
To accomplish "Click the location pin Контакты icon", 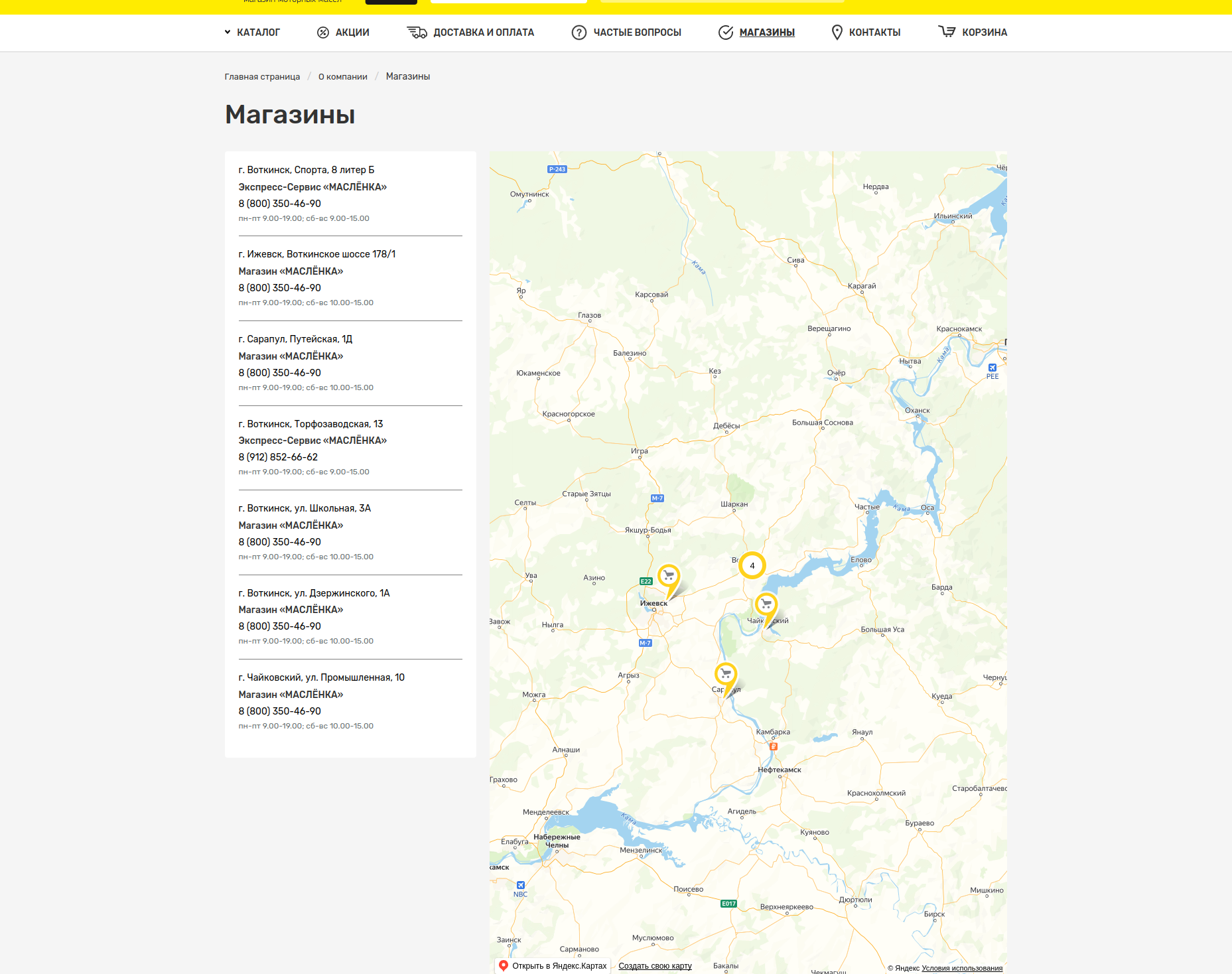I will 837,33.
